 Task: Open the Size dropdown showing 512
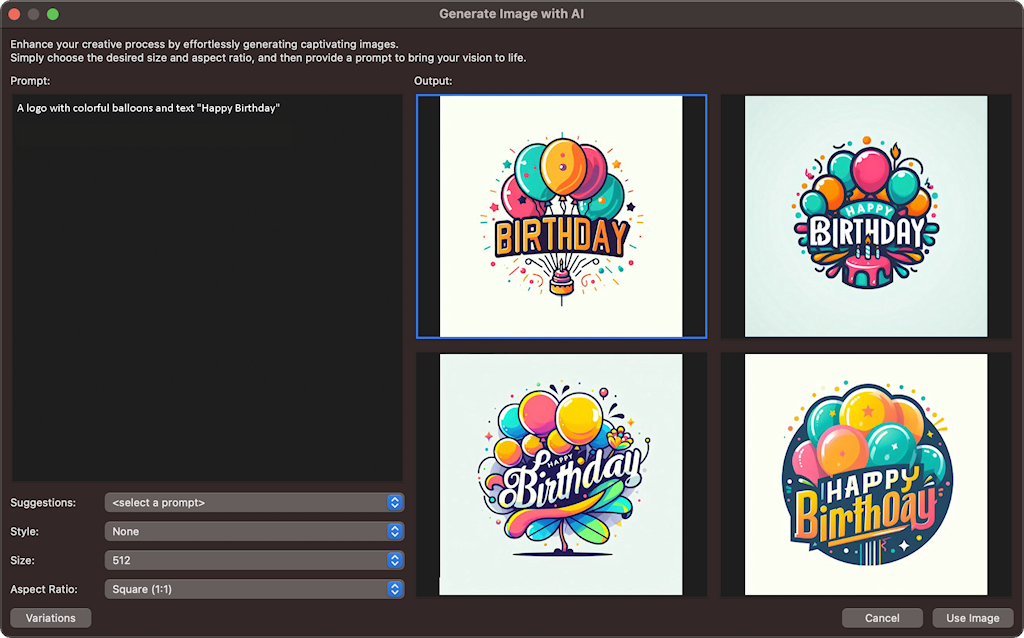tap(254, 560)
